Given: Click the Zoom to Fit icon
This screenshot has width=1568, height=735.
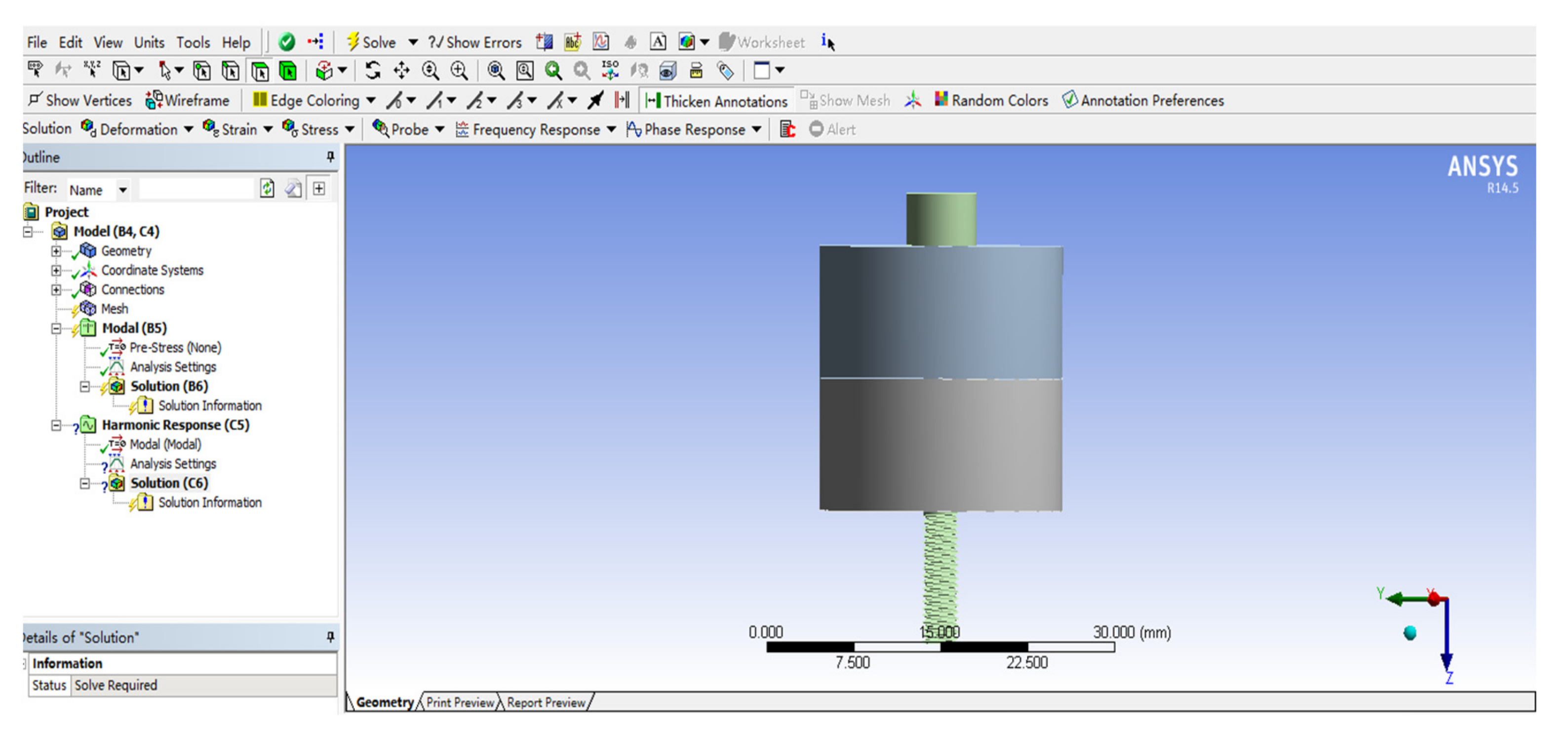Looking at the screenshot, I should point(496,71).
